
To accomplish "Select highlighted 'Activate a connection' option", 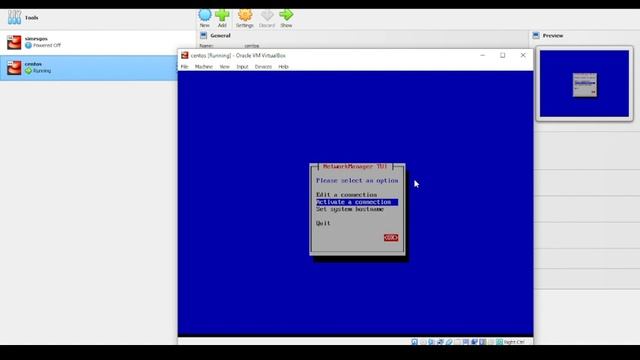I will click(x=357, y=202).
